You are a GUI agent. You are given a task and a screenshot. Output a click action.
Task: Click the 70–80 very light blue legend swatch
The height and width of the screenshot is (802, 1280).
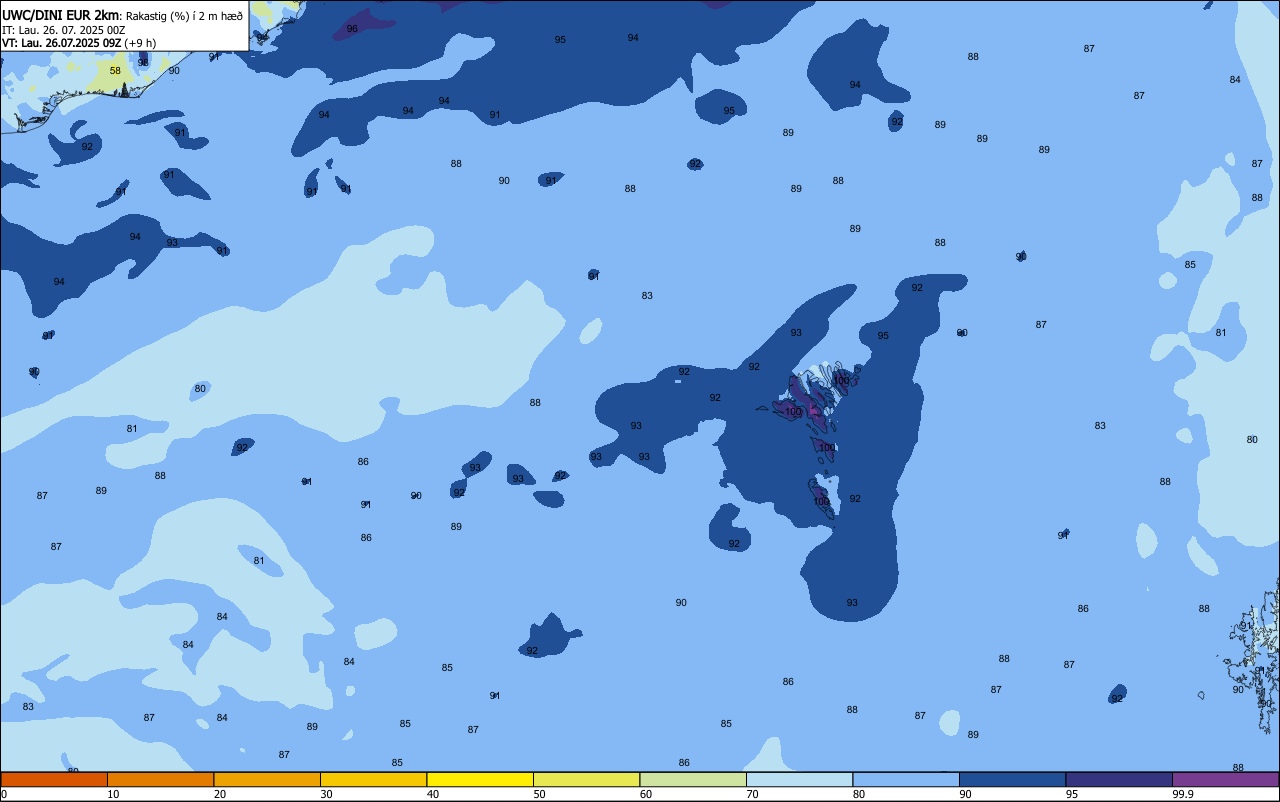click(799, 780)
